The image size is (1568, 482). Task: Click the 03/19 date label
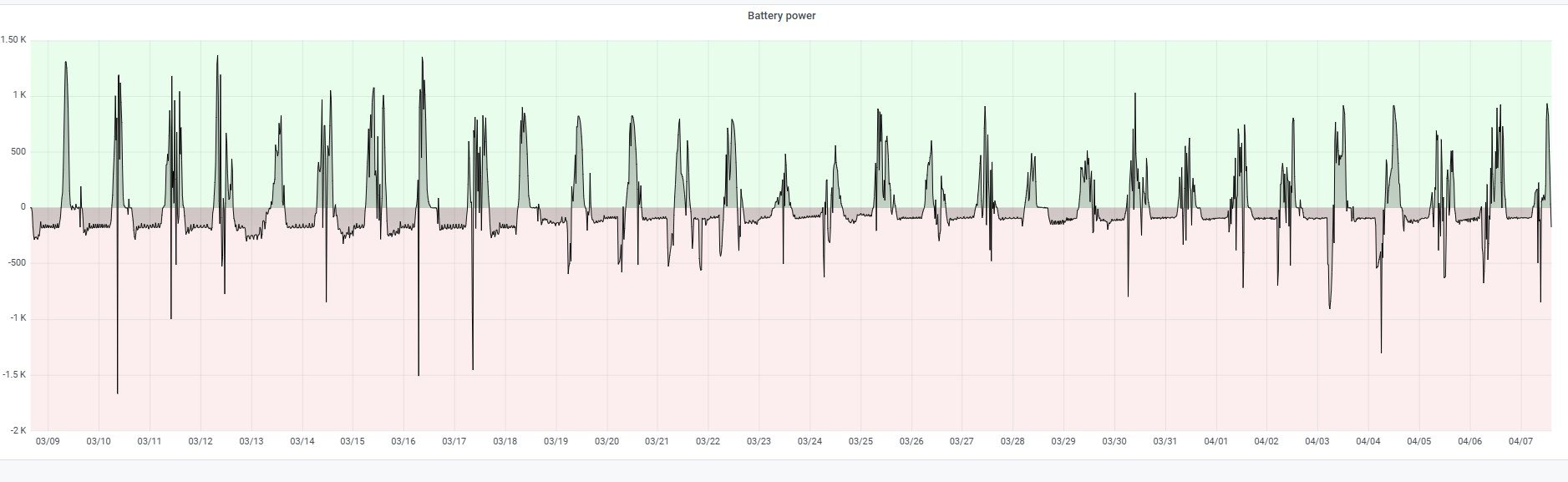point(556,441)
